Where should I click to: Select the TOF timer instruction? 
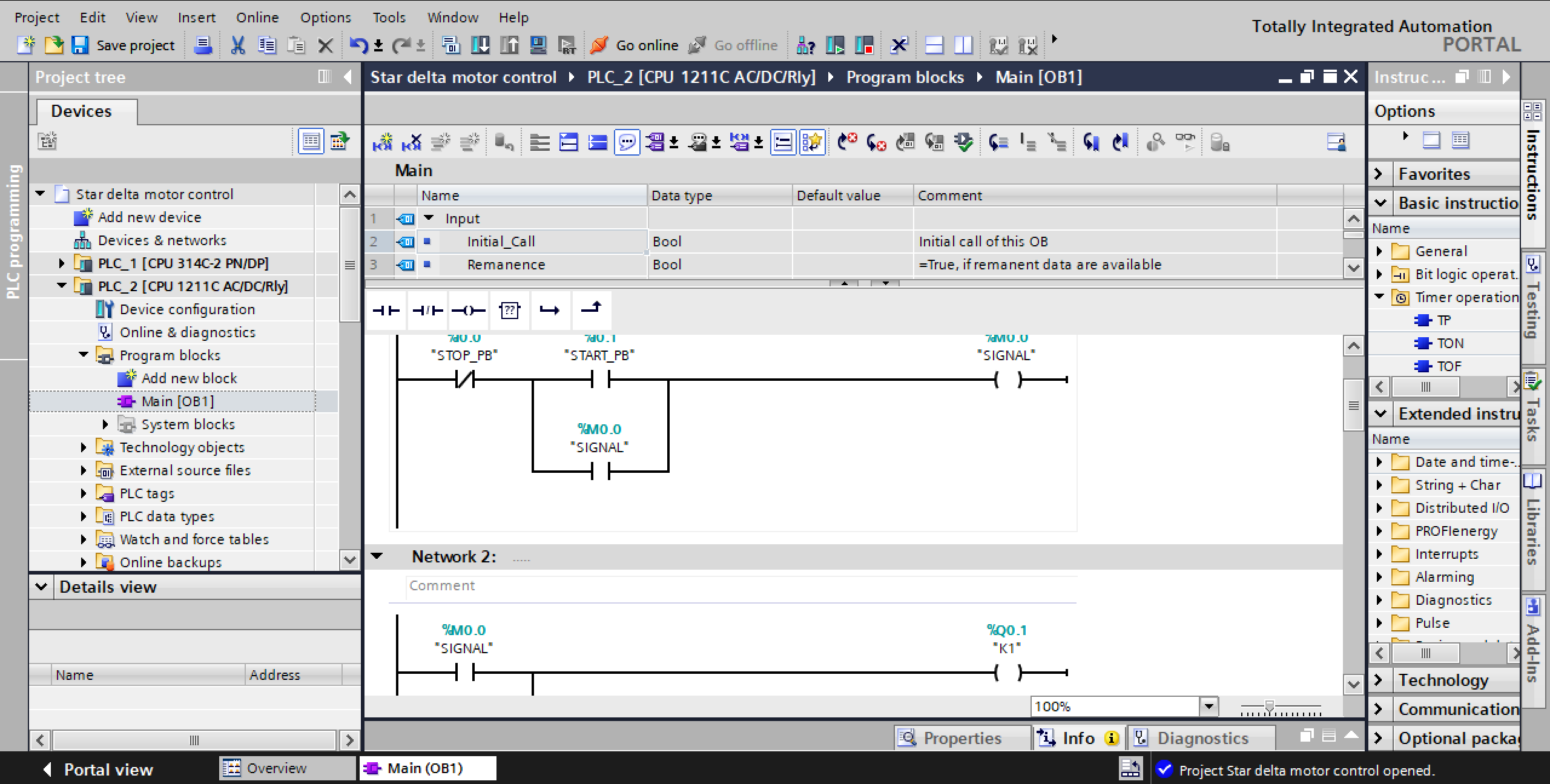[x=1449, y=366]
